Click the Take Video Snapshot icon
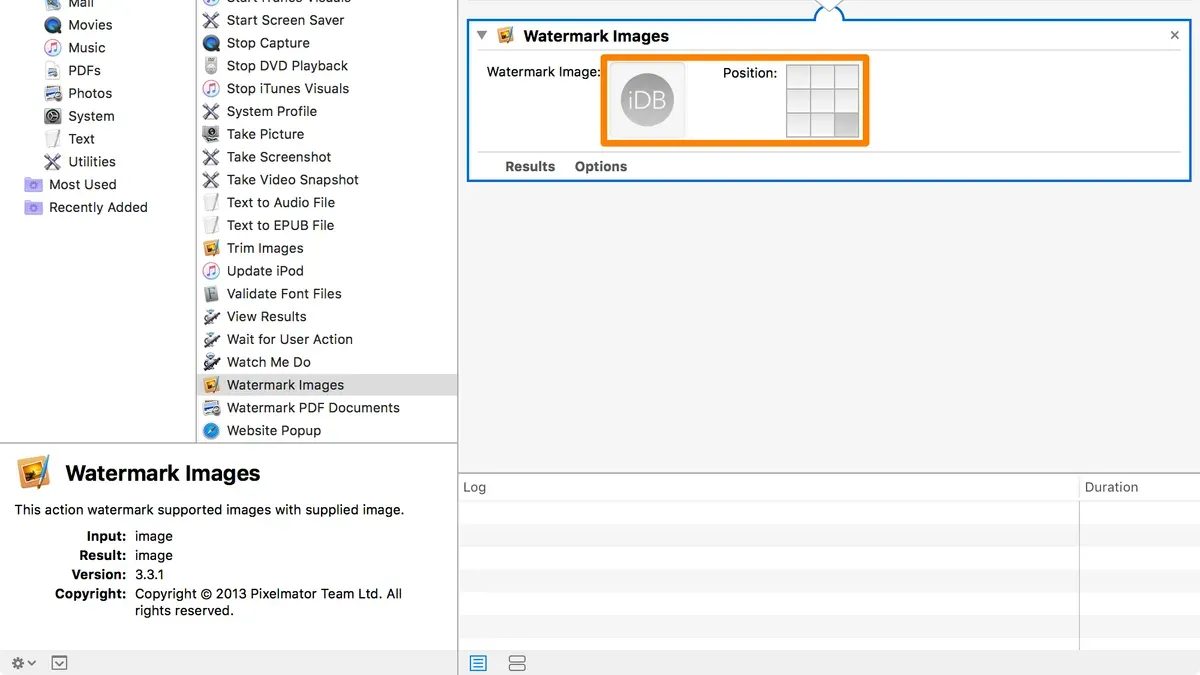Image resolution: width=1200 pixels, height=675 pixels. (x=211, y=180)
